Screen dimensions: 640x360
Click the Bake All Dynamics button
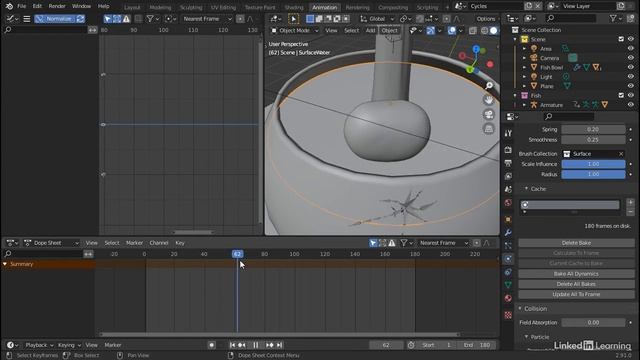click(576, 274)
